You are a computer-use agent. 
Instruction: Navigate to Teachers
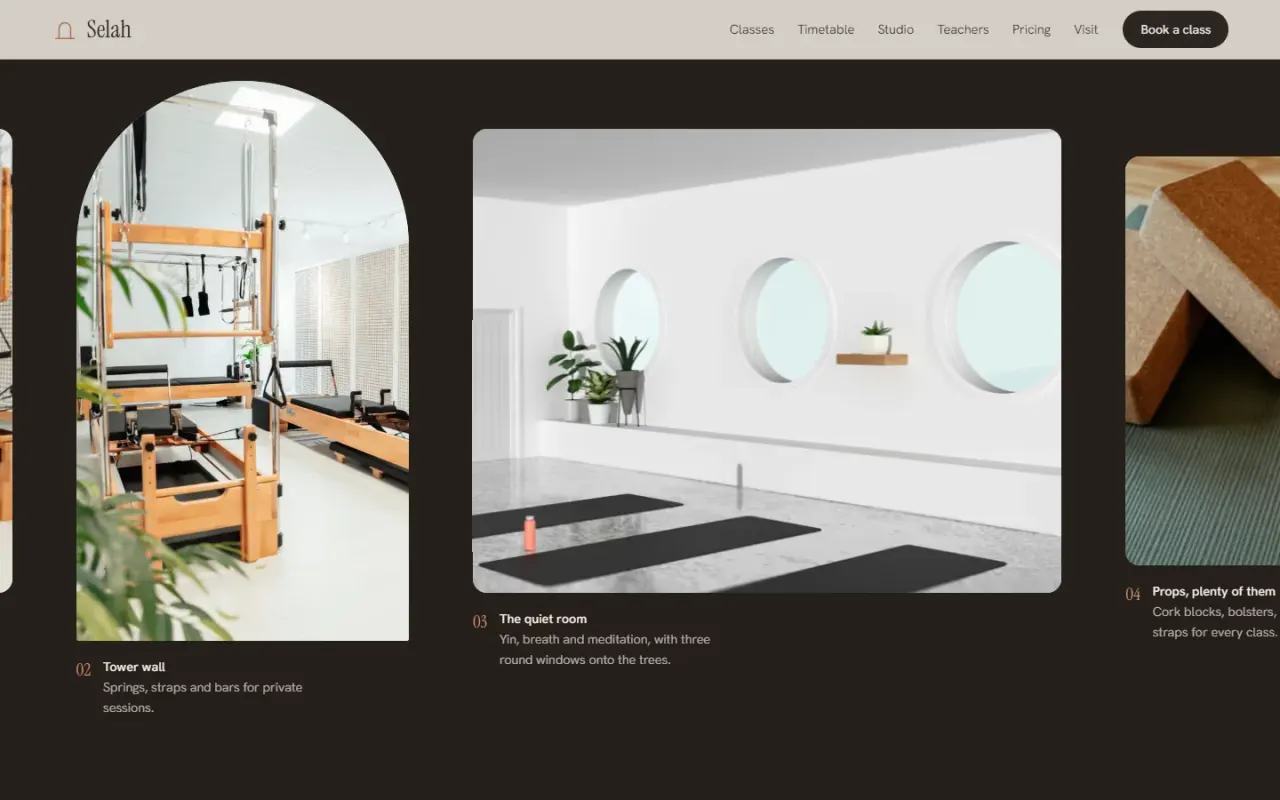(x=963, y=30)
